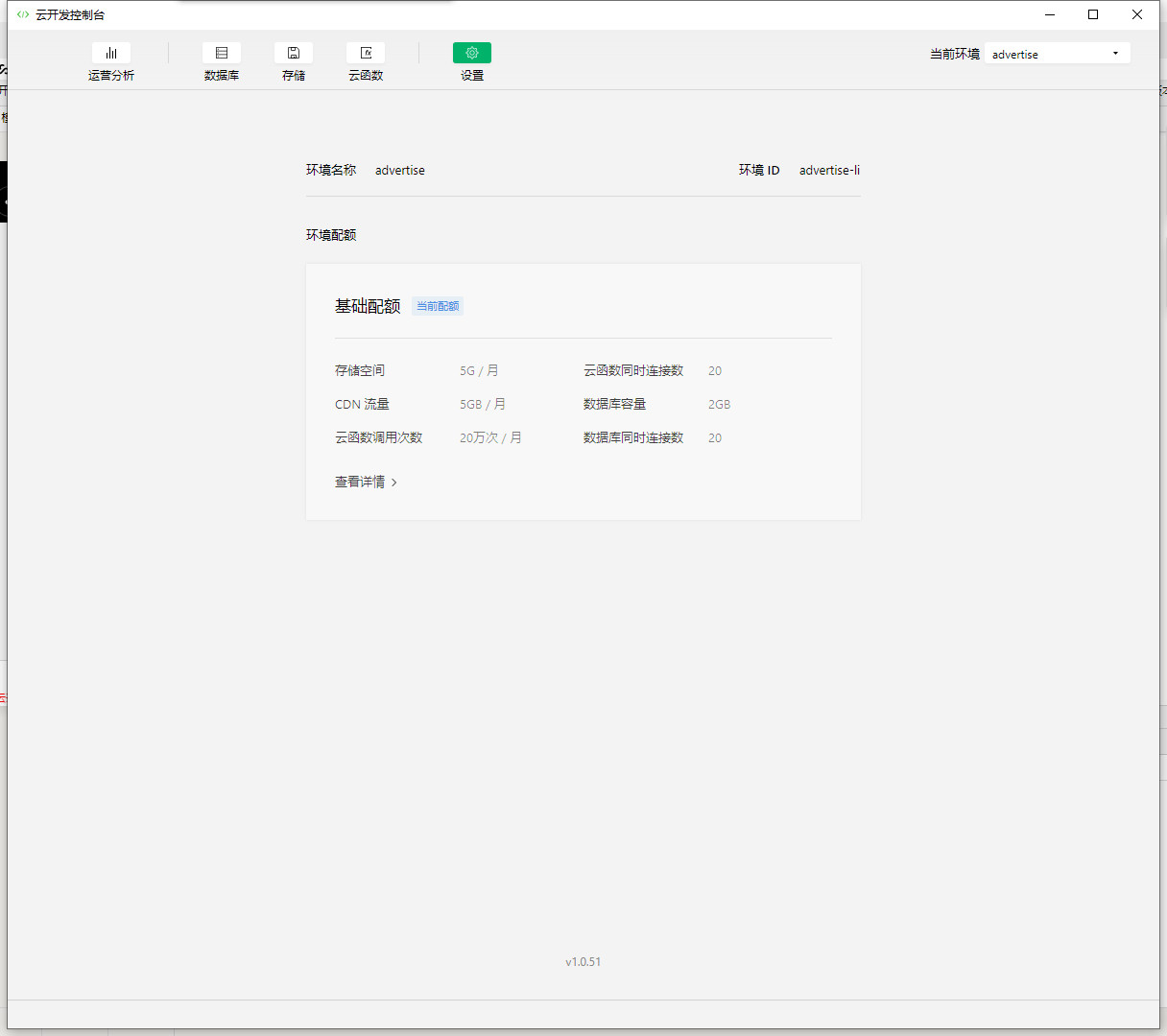Select the environment ID value advertise-li

[x=829, y=170]
